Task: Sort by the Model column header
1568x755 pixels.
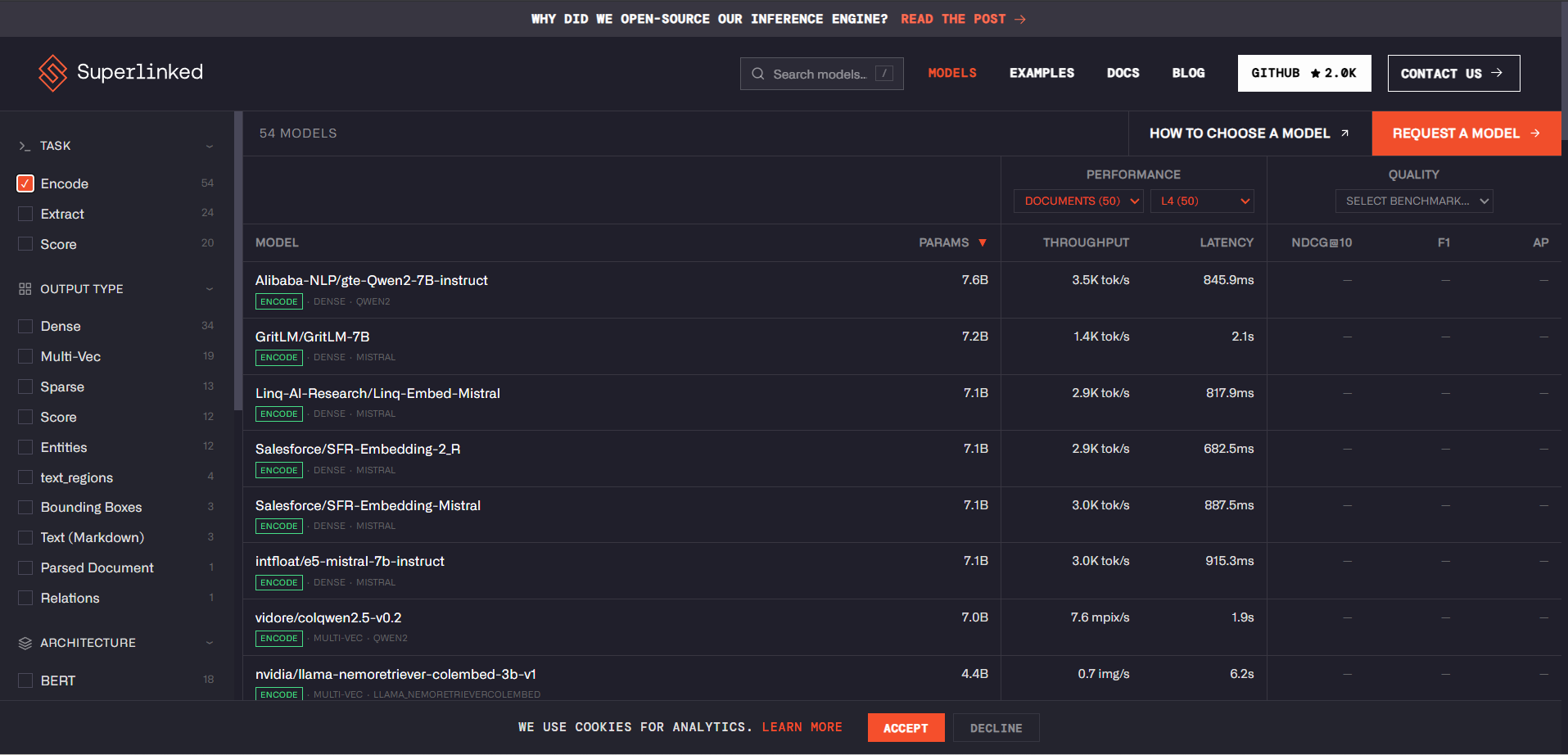Action: click(277, 242)
